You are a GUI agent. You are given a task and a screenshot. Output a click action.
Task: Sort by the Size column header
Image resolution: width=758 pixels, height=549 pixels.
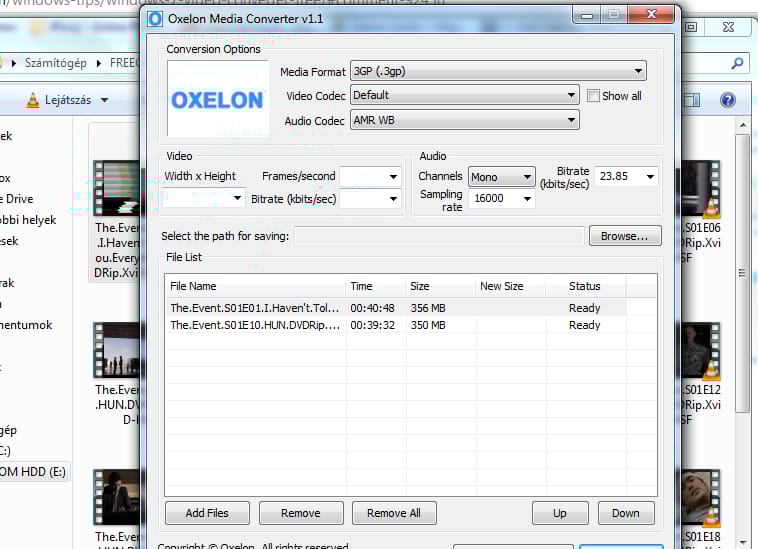click(440, 286)
